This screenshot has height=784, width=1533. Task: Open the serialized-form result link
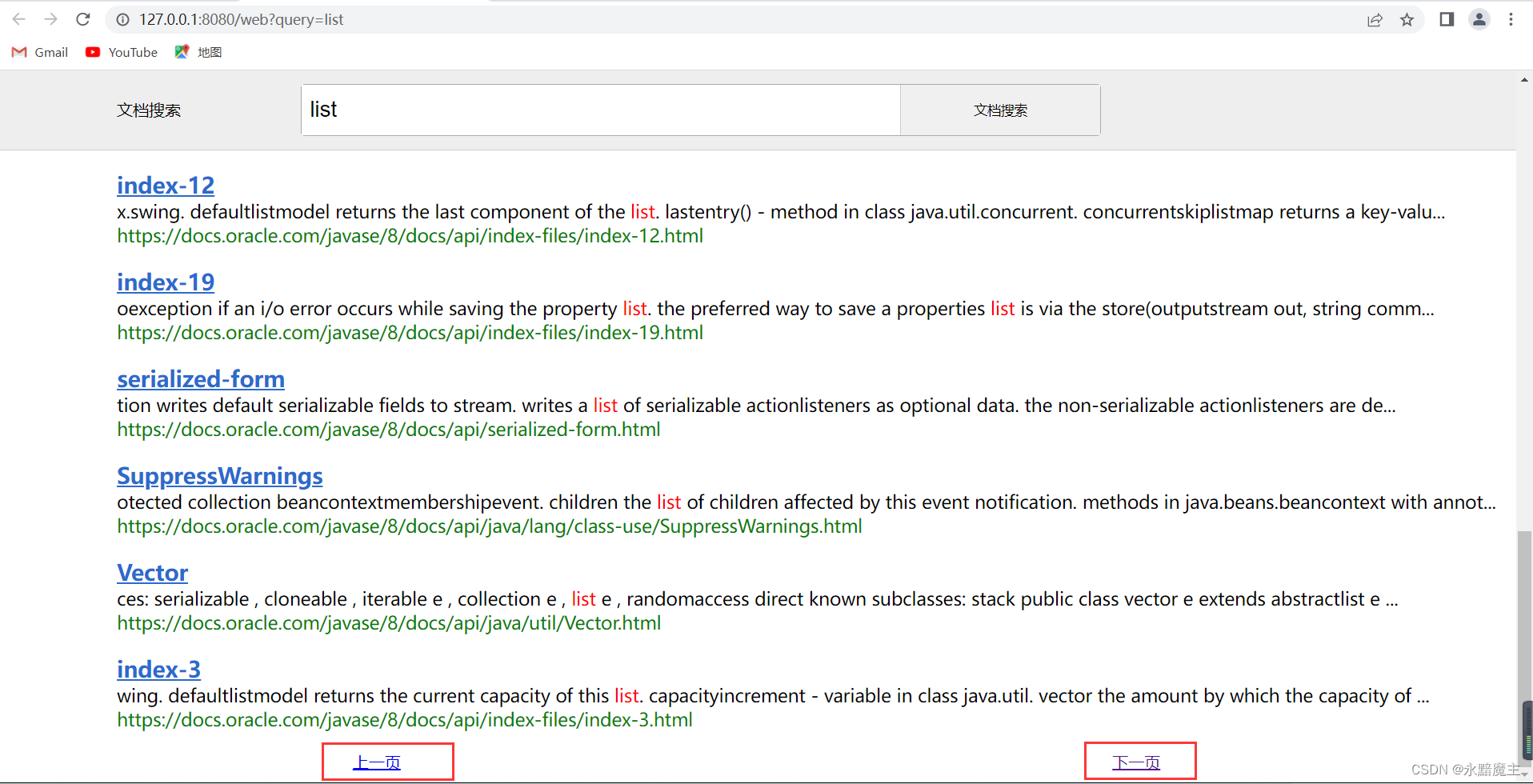pyautogui.click(x=201, y=379)
